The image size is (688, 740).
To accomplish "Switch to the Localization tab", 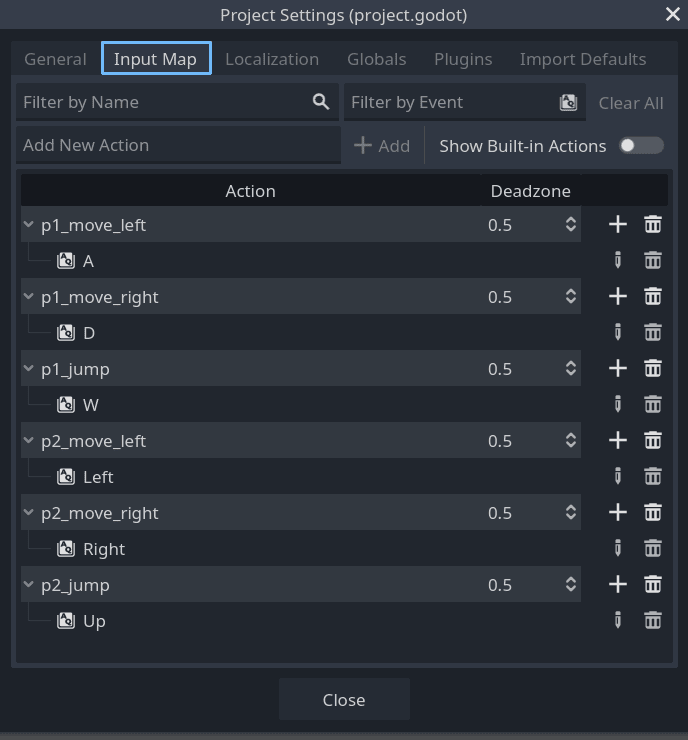I will (272, 59).
